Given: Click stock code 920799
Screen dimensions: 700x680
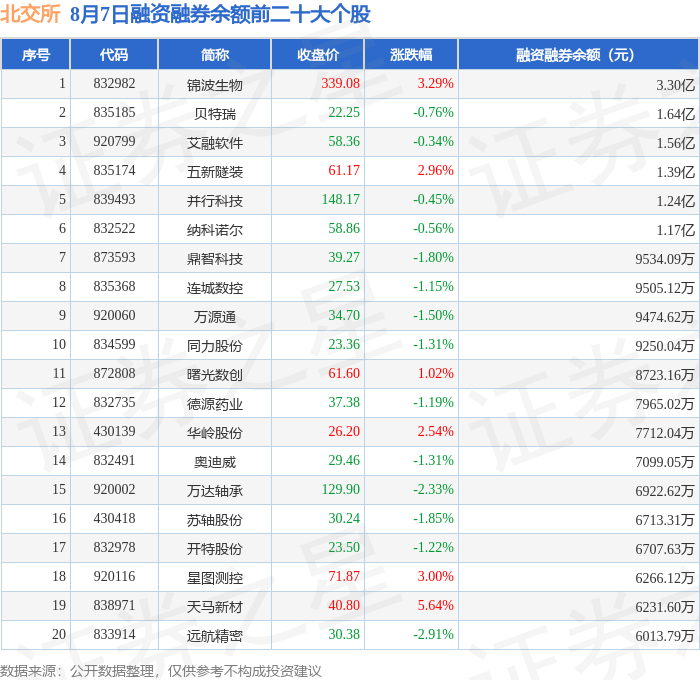Looking at the screenshot, I should [x=114, y=142].
